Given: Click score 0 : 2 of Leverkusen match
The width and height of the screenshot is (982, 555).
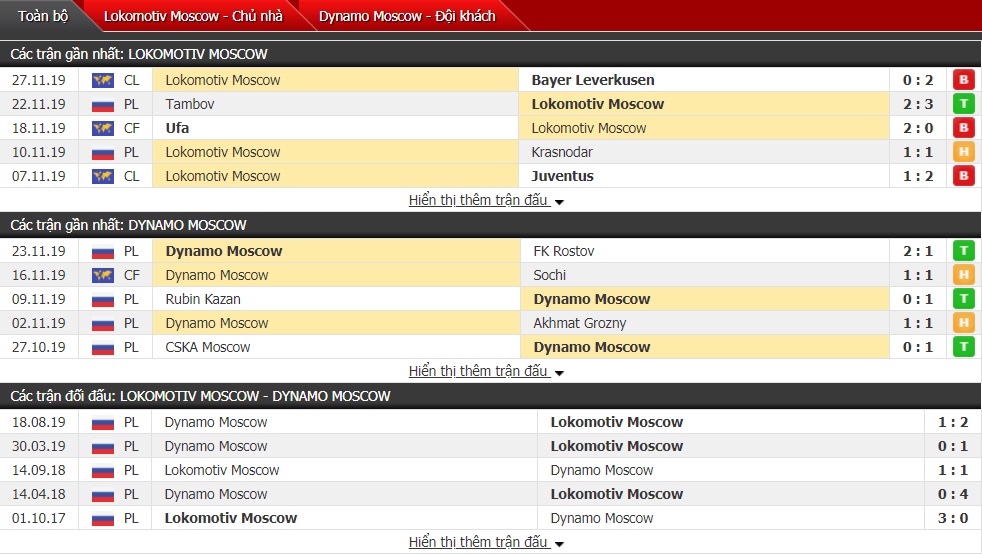Looking at the screenshot, I should tap(918, 80).
